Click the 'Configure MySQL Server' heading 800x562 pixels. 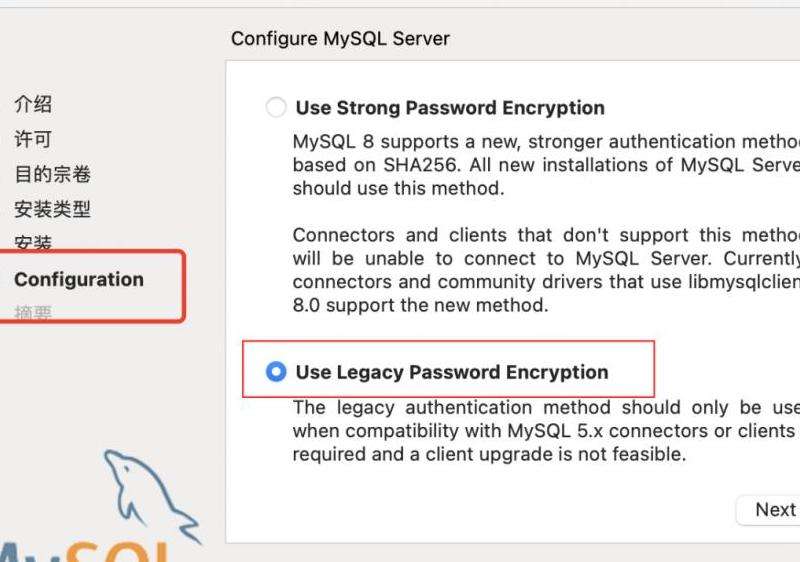coord(340,38)
